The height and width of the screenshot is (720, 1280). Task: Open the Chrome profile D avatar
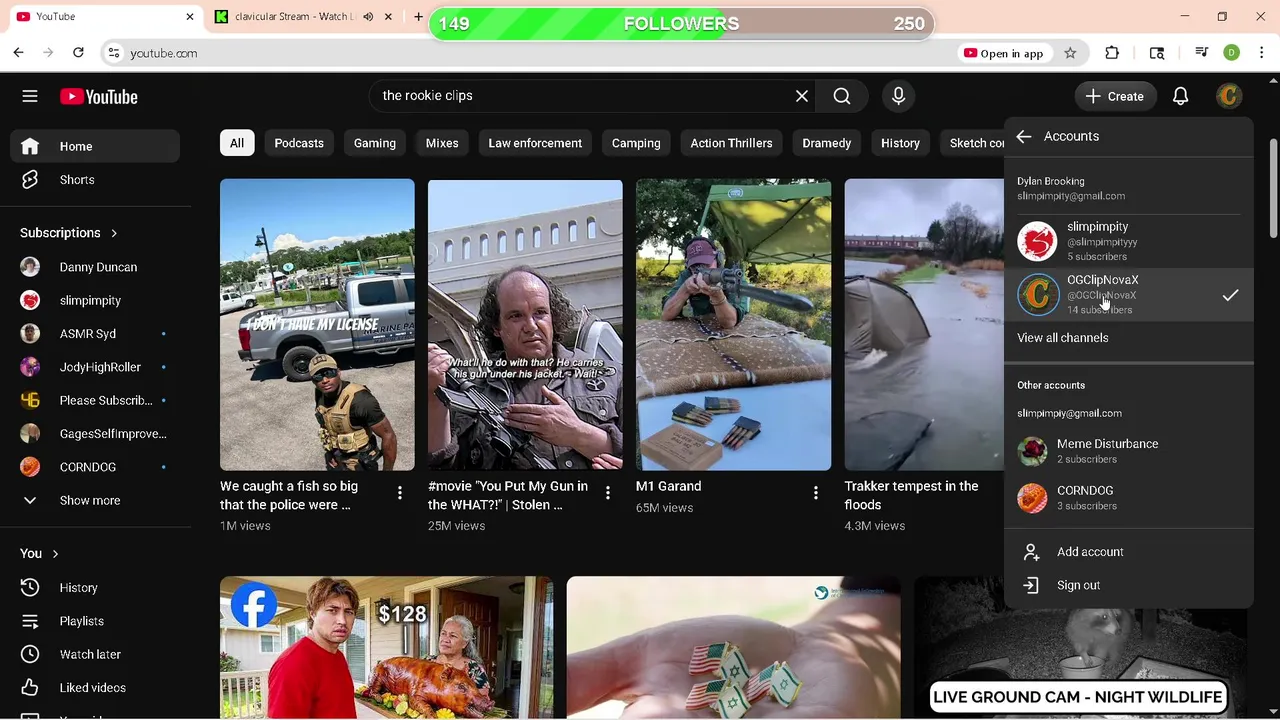(x=1231, y=53)
